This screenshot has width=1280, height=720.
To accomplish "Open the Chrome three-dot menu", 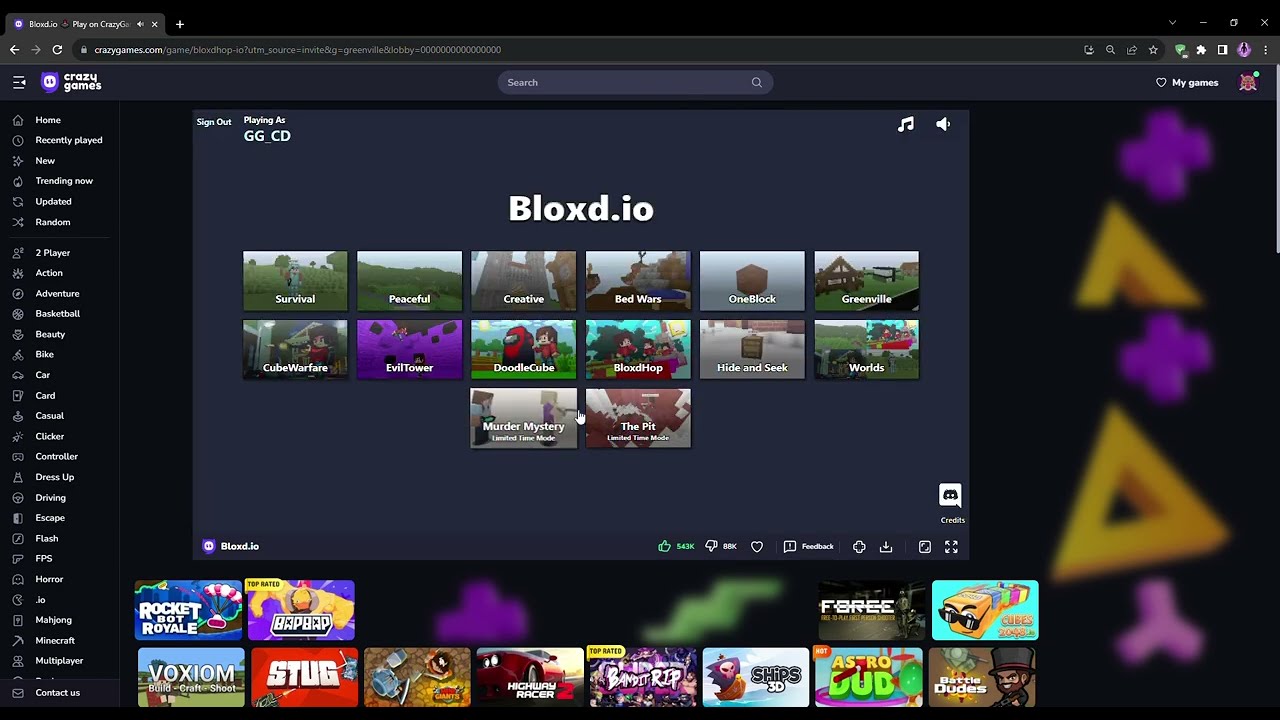I will click(1266, 50).
